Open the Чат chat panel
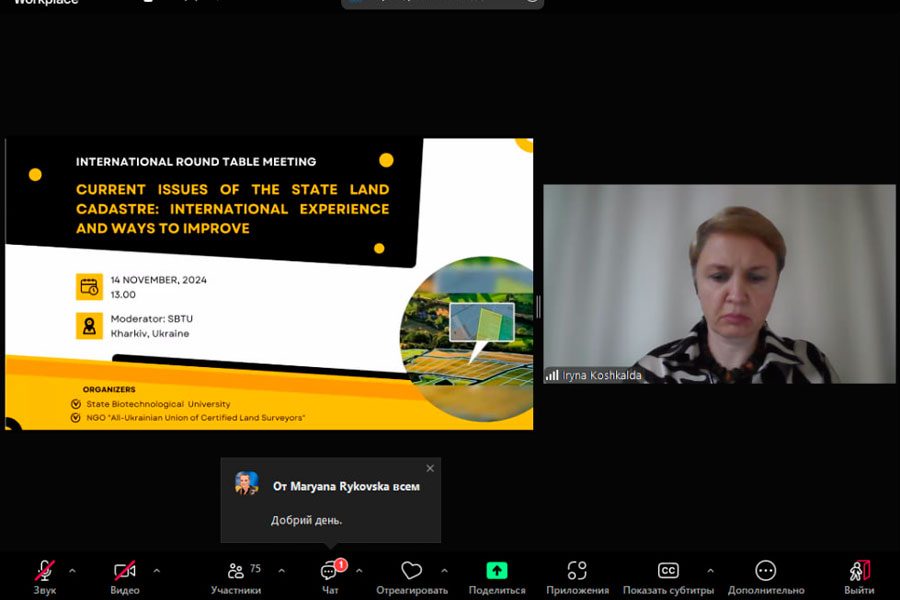Image resolution: width=900 pixels, height=600 pixels. point(330,576)
